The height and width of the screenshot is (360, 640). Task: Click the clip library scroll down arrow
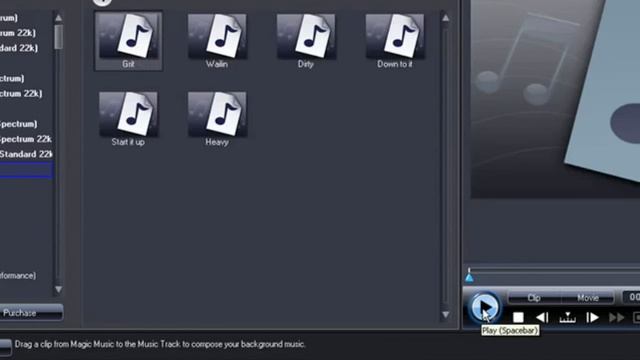(445, 315)
